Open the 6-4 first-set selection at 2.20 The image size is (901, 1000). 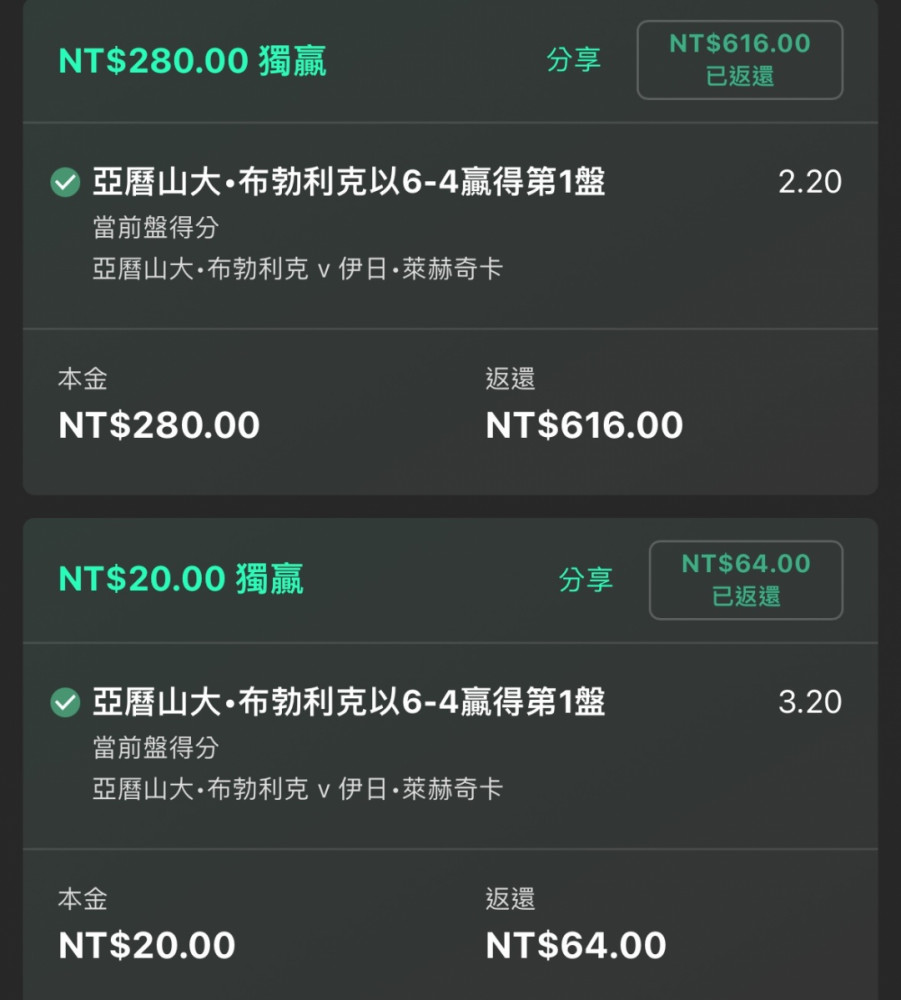tap(349, 182)
